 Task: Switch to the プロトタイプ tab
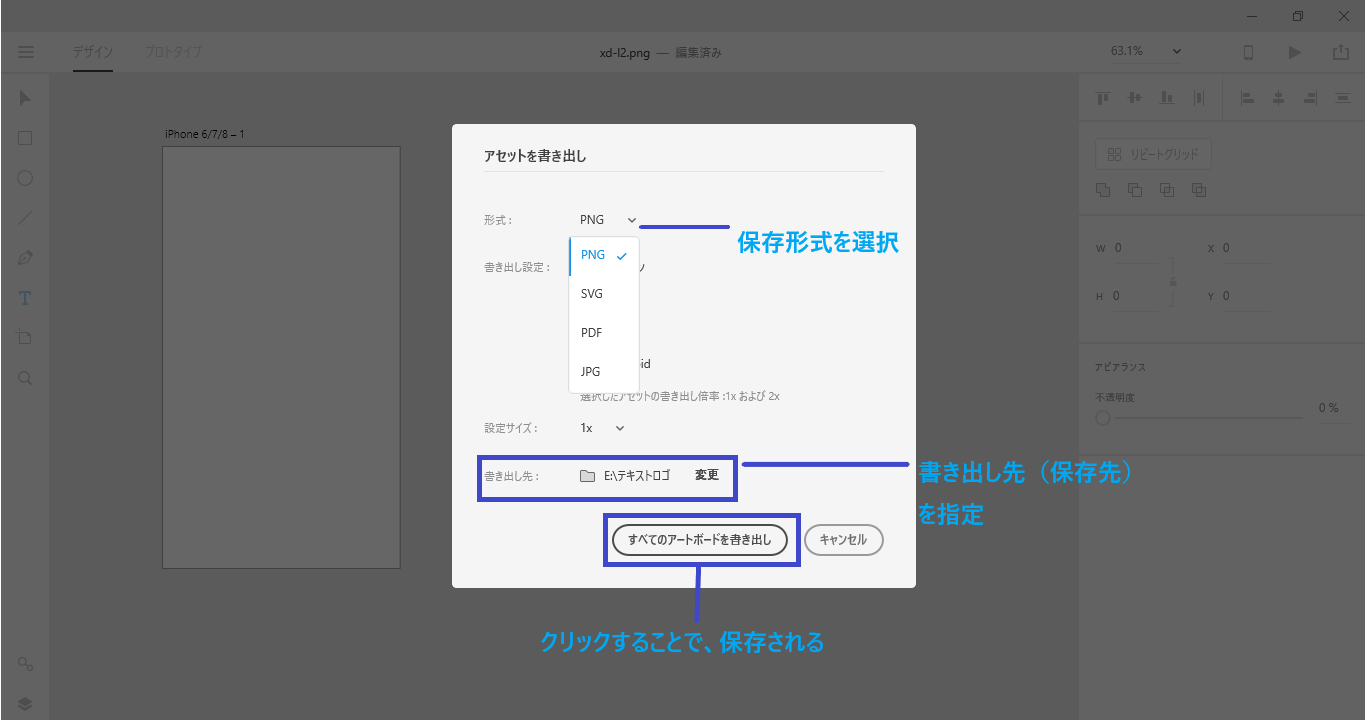173,52
